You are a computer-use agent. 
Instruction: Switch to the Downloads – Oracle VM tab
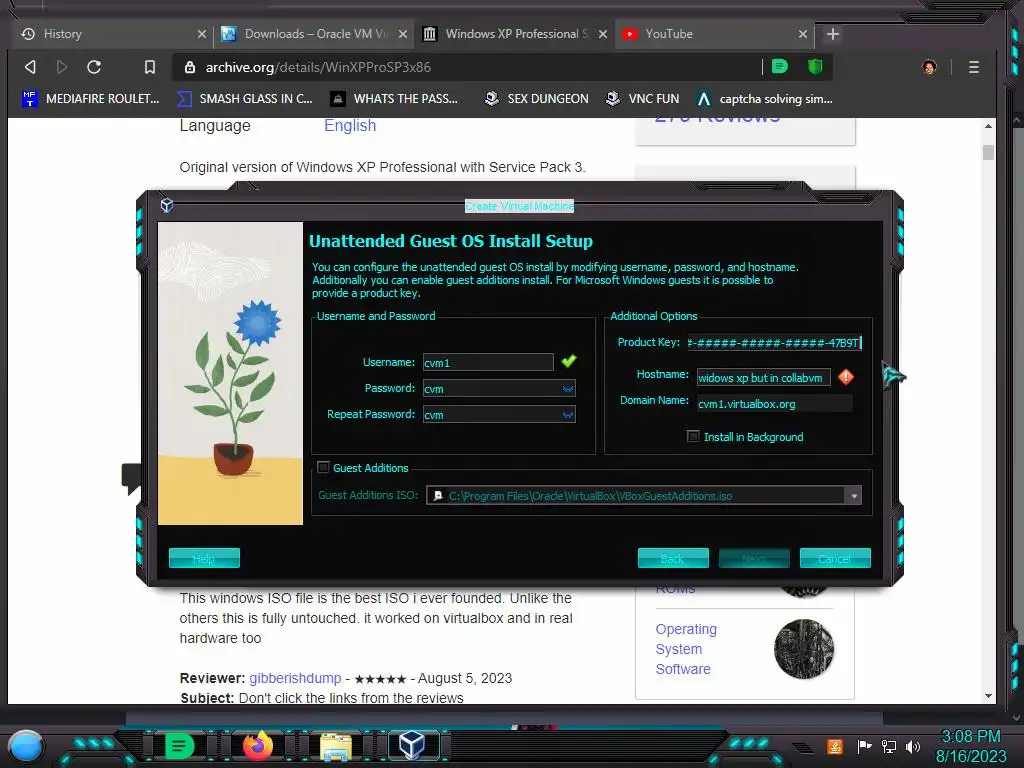pyautogui.click(x=314, y=34)
